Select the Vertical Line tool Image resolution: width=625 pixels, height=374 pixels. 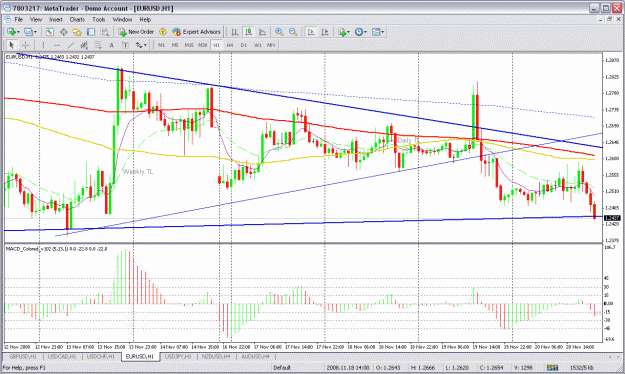(43, 45)
